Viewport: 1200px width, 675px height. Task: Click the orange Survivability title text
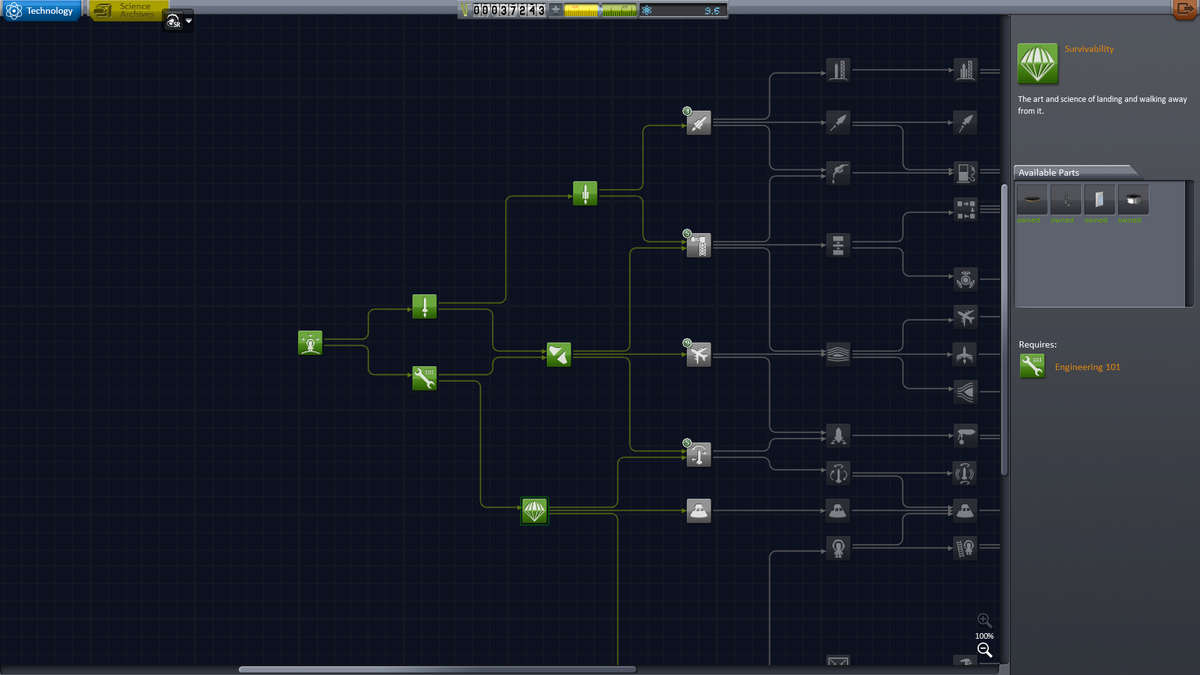[x=1089, y=49]
